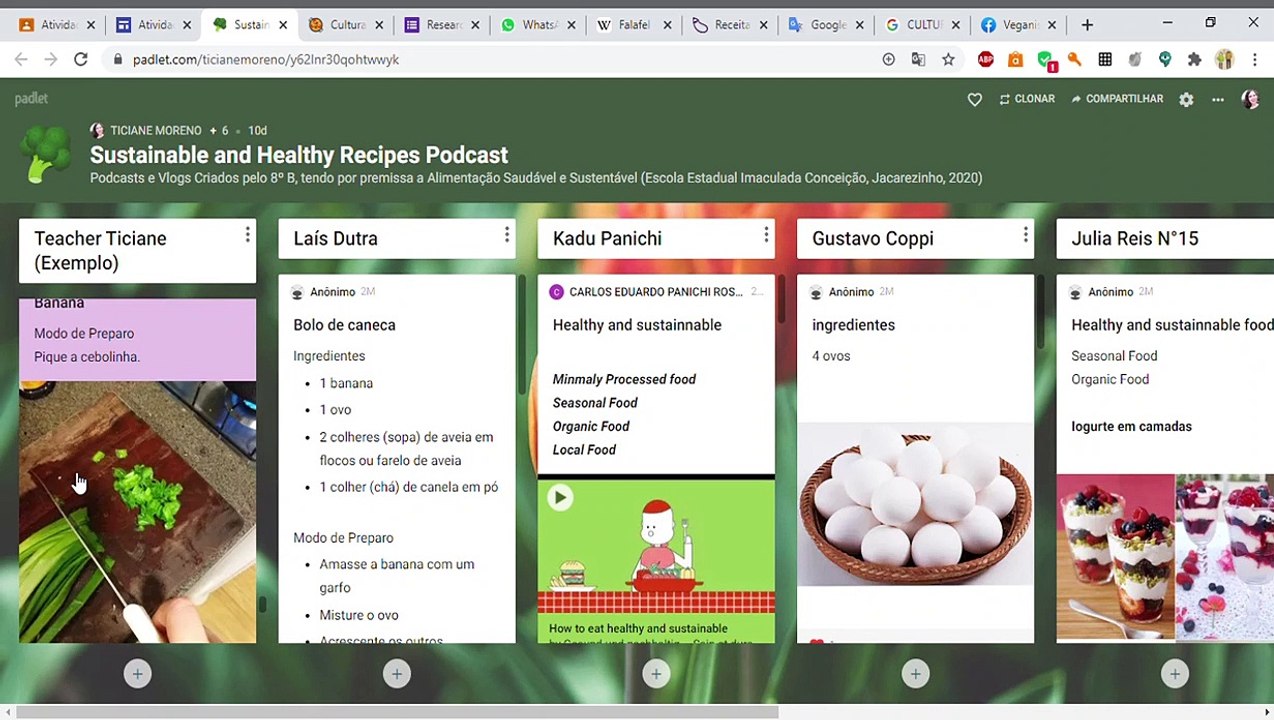
Task: Close the Sustainable Padlet tab
Action: [x=283, y=25]
